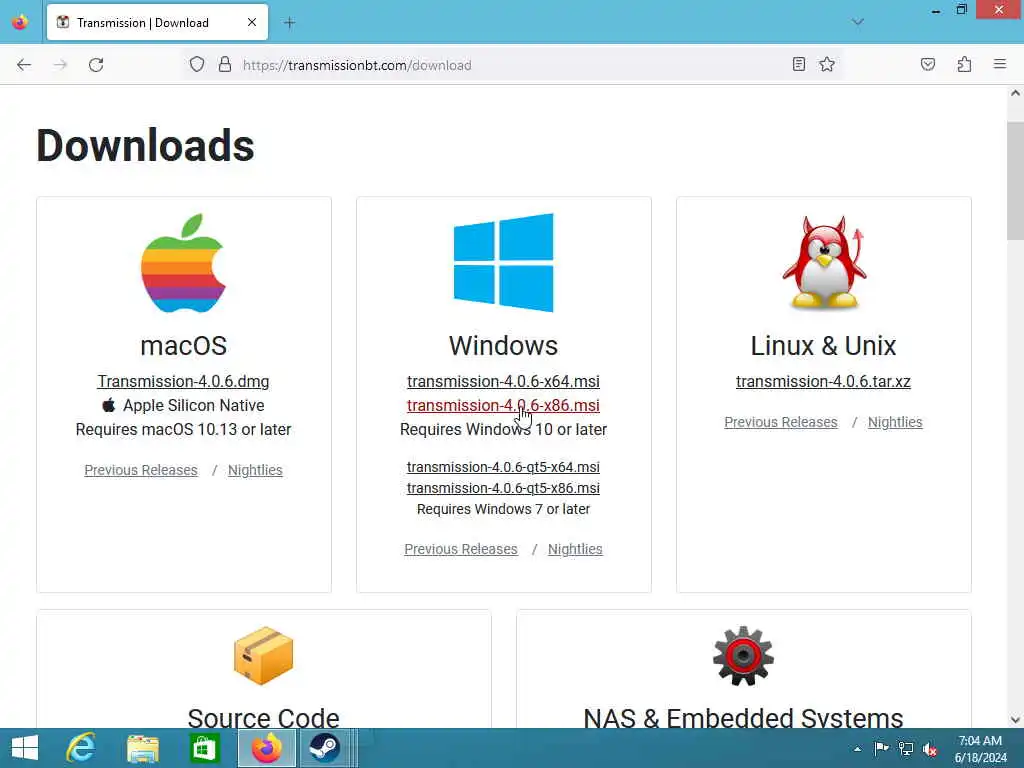Open macOS Nightlies link
The width and height of the screenshot is (1024, 768).
(255, 470)
